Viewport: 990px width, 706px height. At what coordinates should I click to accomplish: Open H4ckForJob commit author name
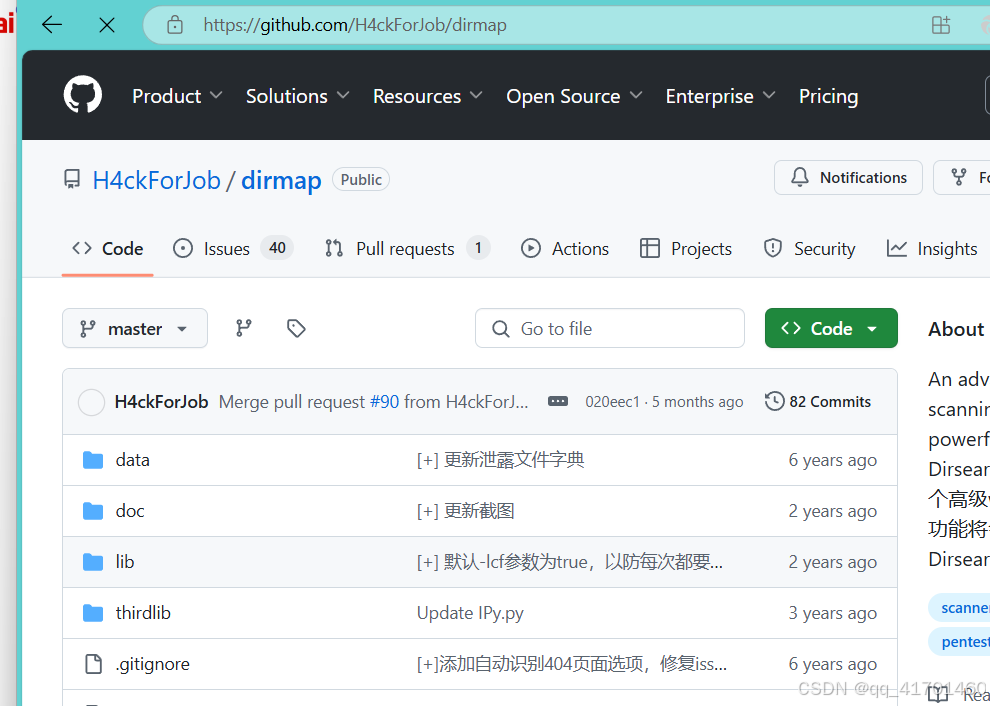click(x=162, y=402)
